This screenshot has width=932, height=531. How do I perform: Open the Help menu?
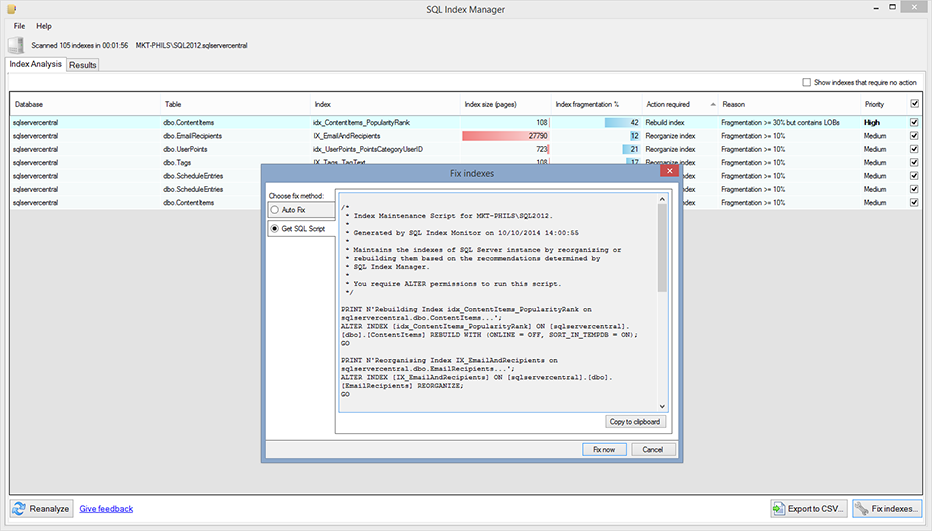44,26
